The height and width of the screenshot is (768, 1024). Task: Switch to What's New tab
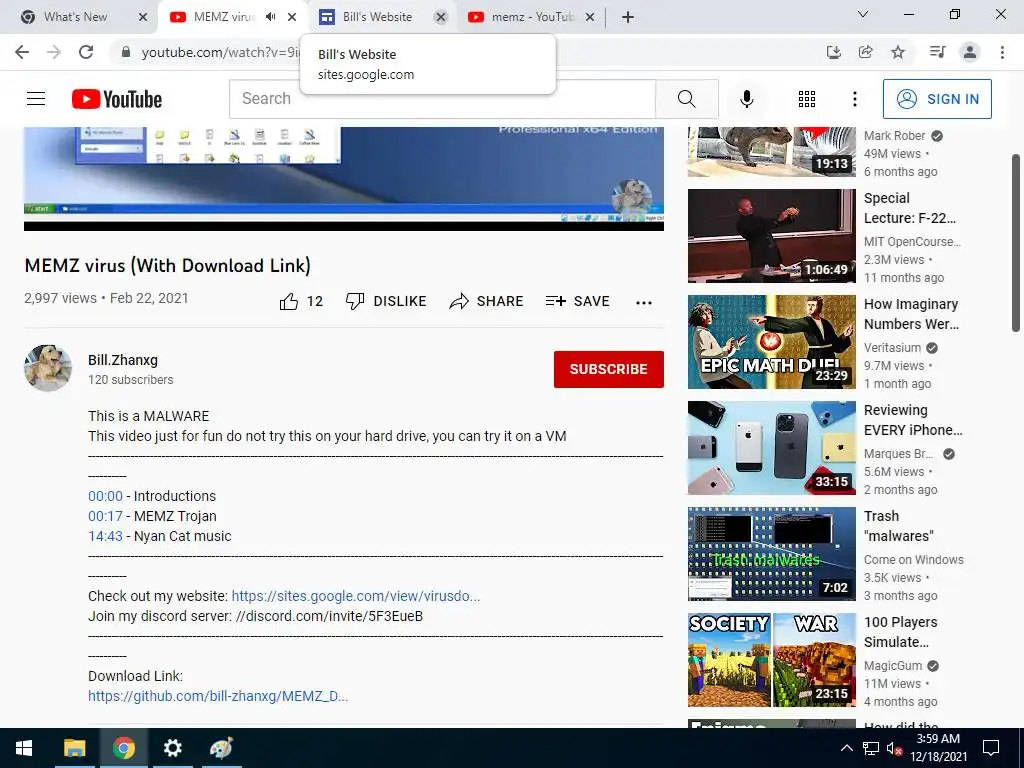tap(75, 17)
